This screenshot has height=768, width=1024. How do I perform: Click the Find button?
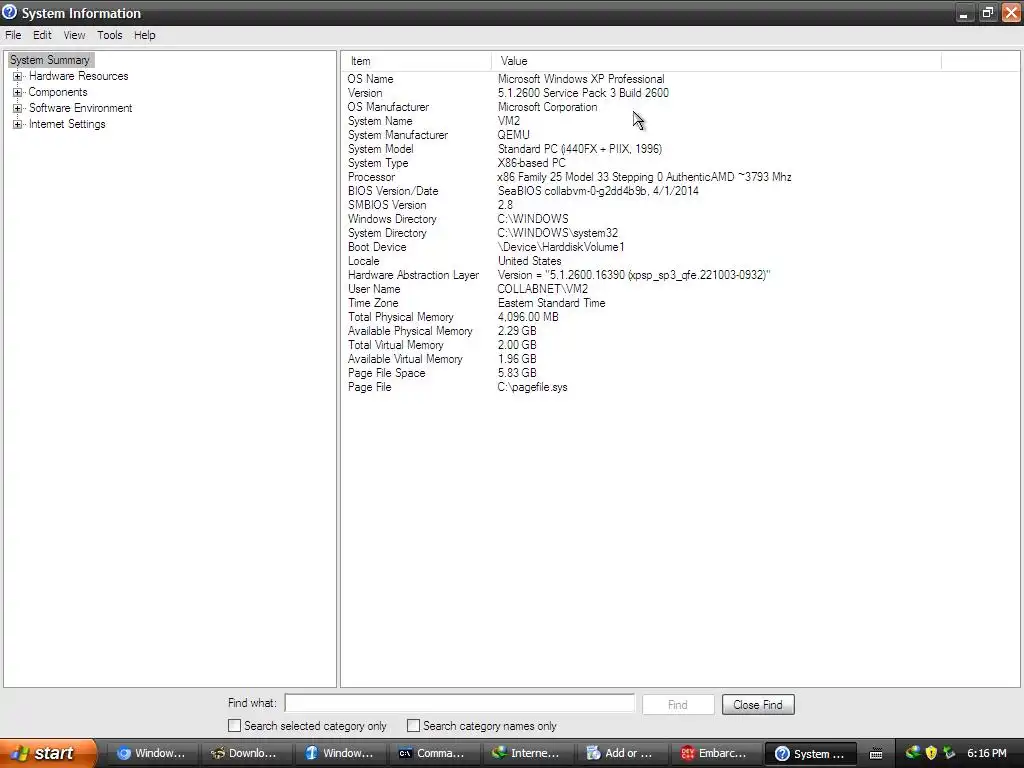[x=678, y=705]
